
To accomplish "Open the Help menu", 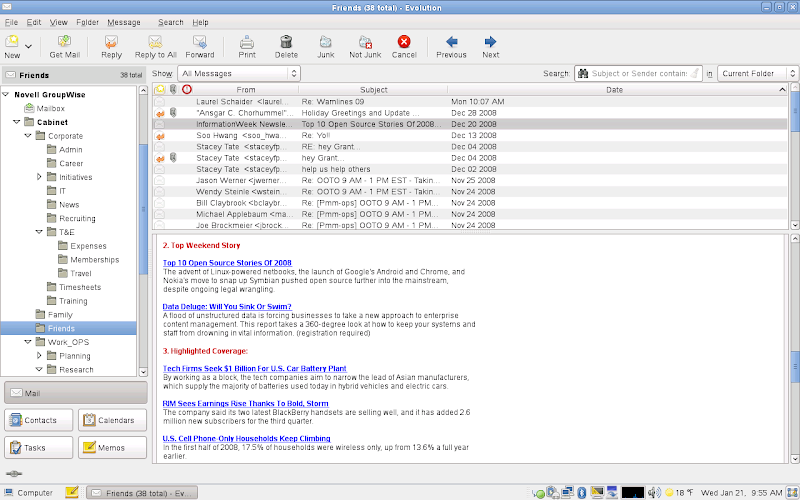I will [200, 22].
